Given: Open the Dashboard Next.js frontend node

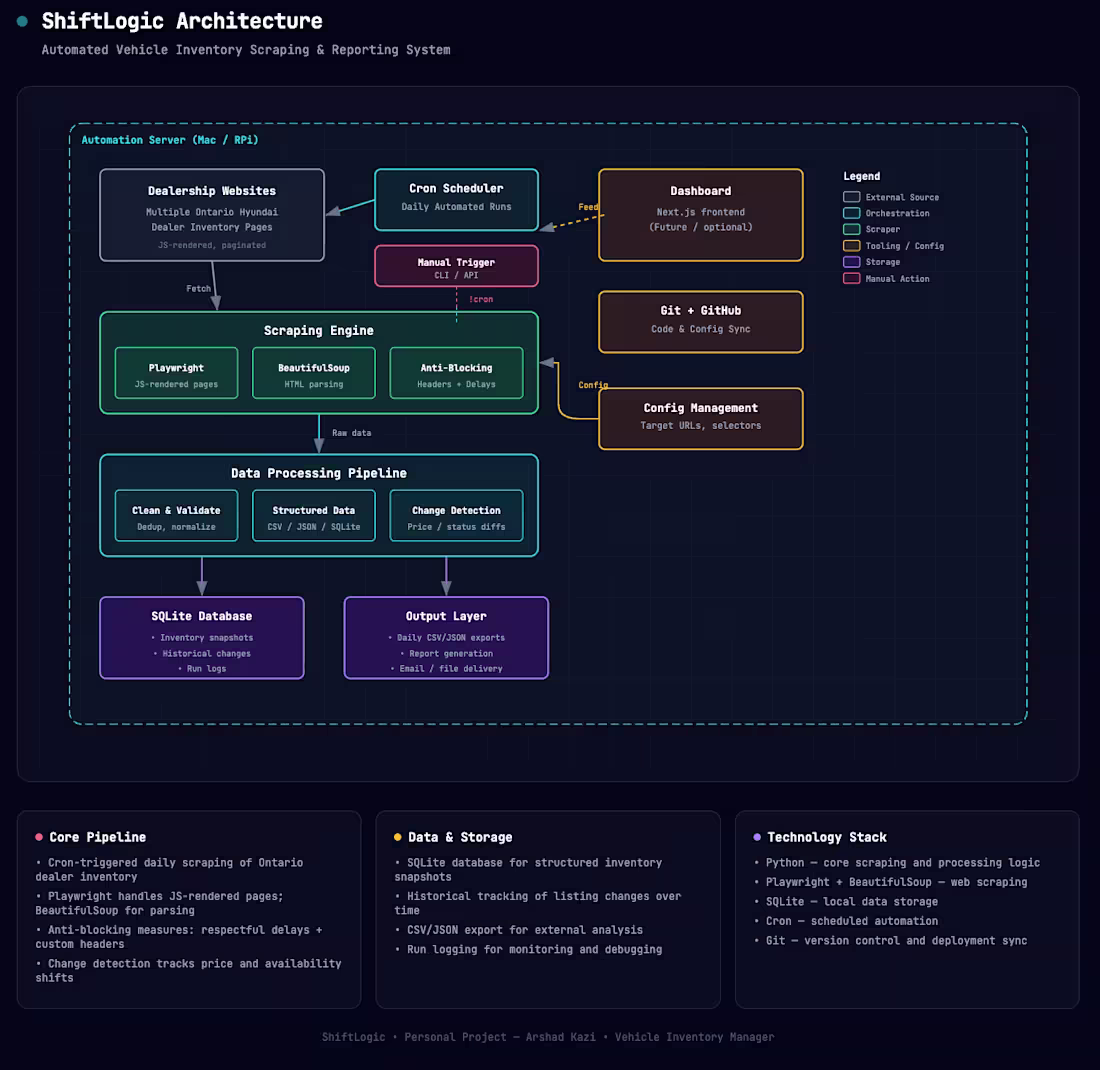Looking at the screenshot, I should 700,215.
